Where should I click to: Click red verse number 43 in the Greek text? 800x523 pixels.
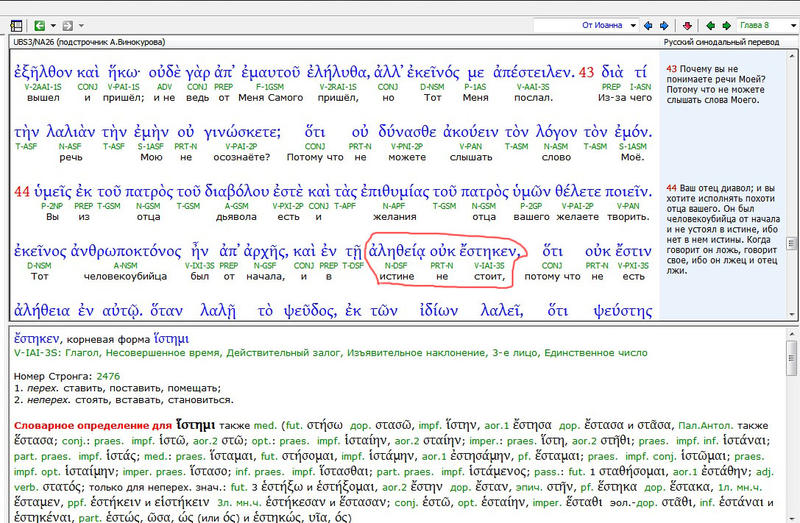coord(586,72)
